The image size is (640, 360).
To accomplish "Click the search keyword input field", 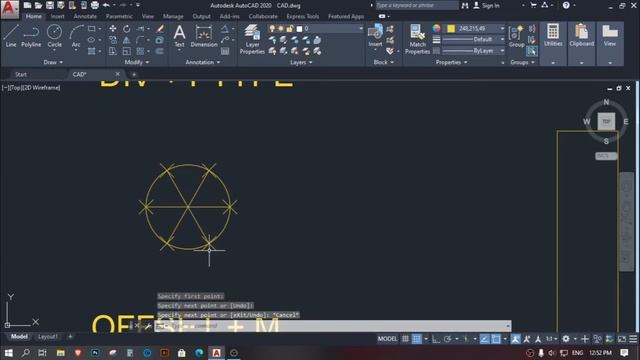I will click(417, 5).
